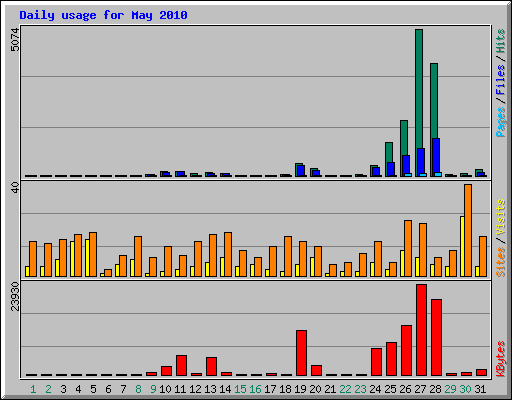Select the orange sites bar for day 27
512x400 pixels.
pyautogui.click(x=423, y=250)
